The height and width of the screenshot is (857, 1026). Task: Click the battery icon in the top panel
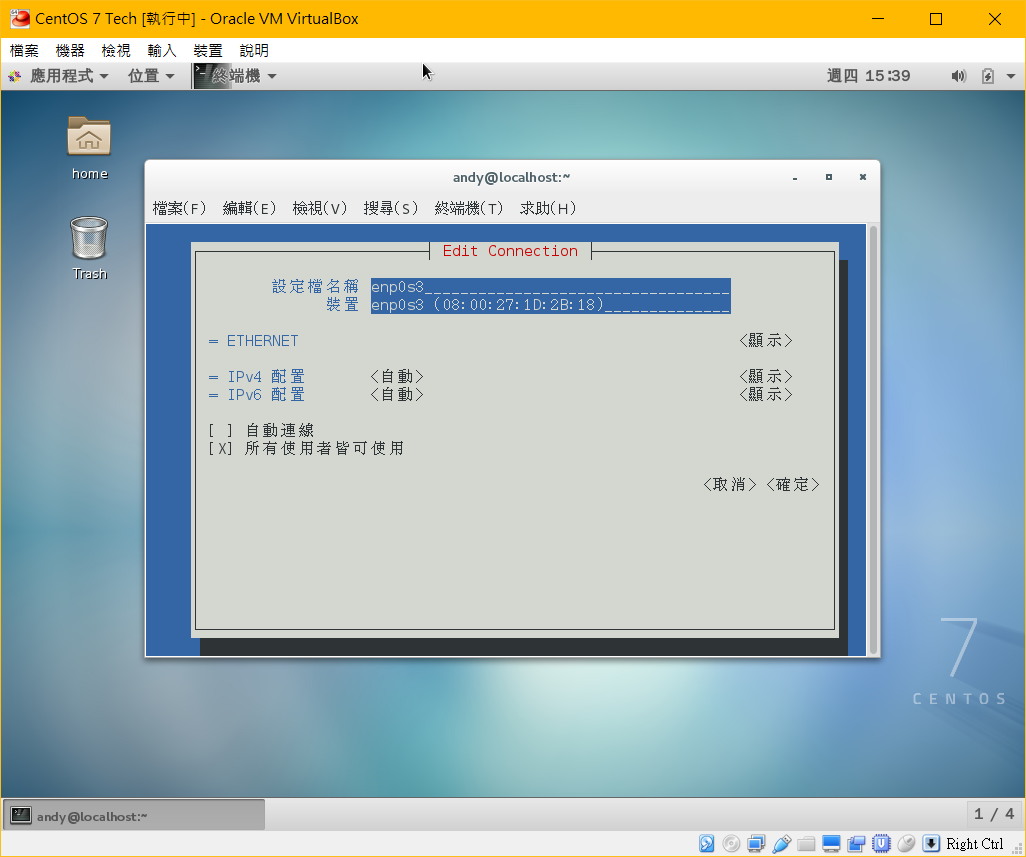click(x=988, y=76)
